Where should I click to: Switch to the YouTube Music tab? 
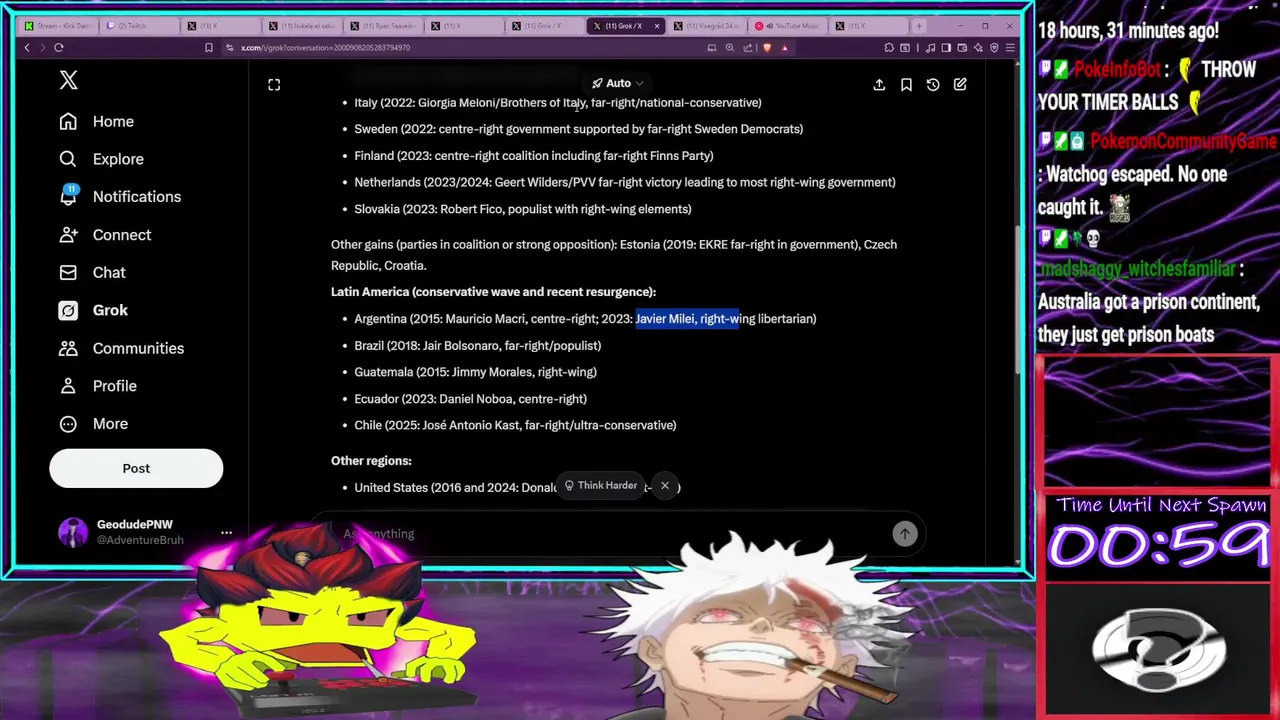click(788, 26)
